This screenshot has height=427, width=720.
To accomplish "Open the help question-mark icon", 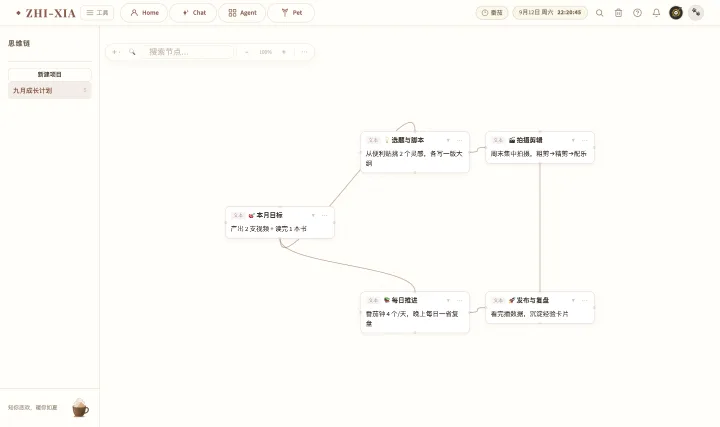I will [x=637, y=13].
